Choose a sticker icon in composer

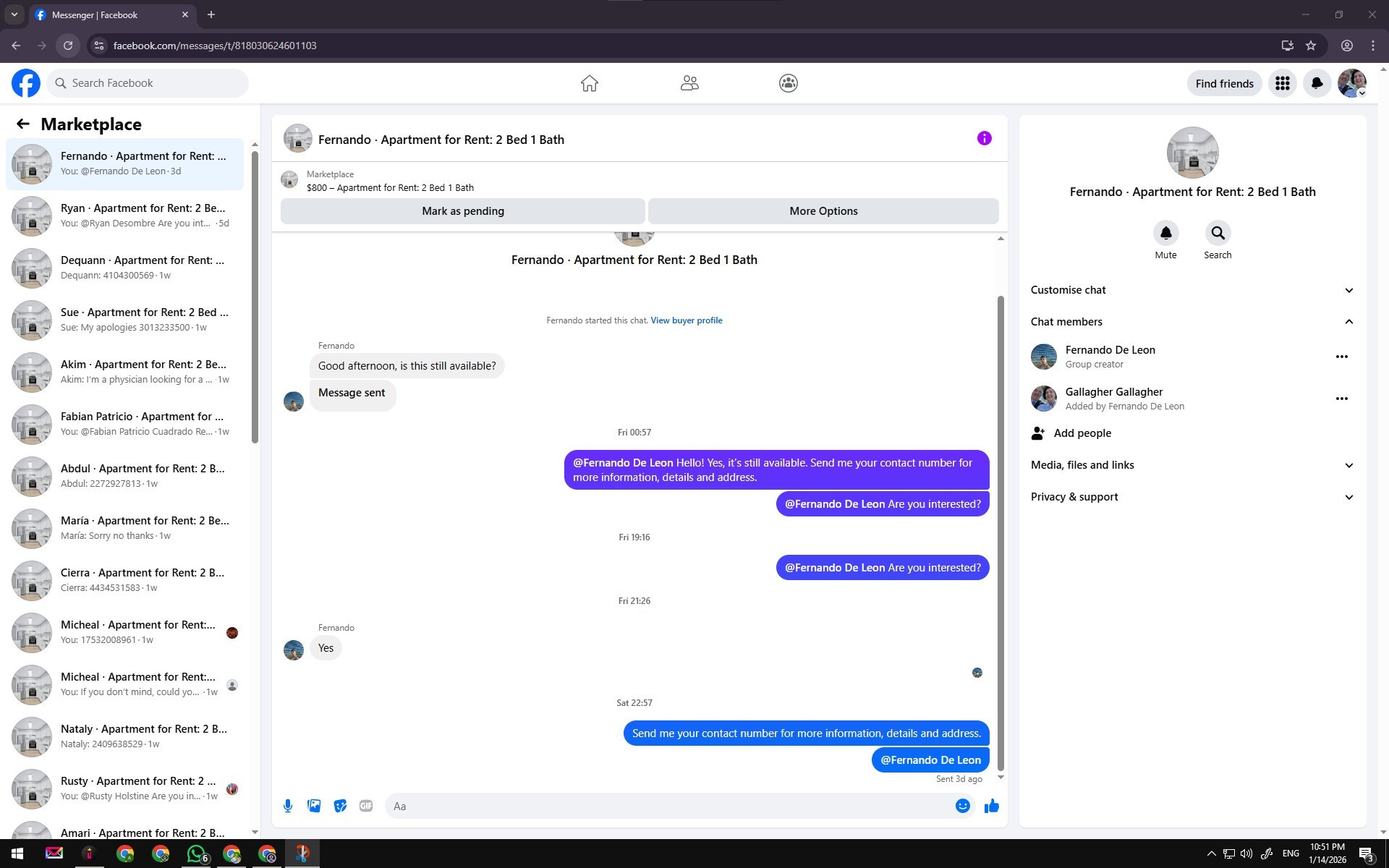340,806
